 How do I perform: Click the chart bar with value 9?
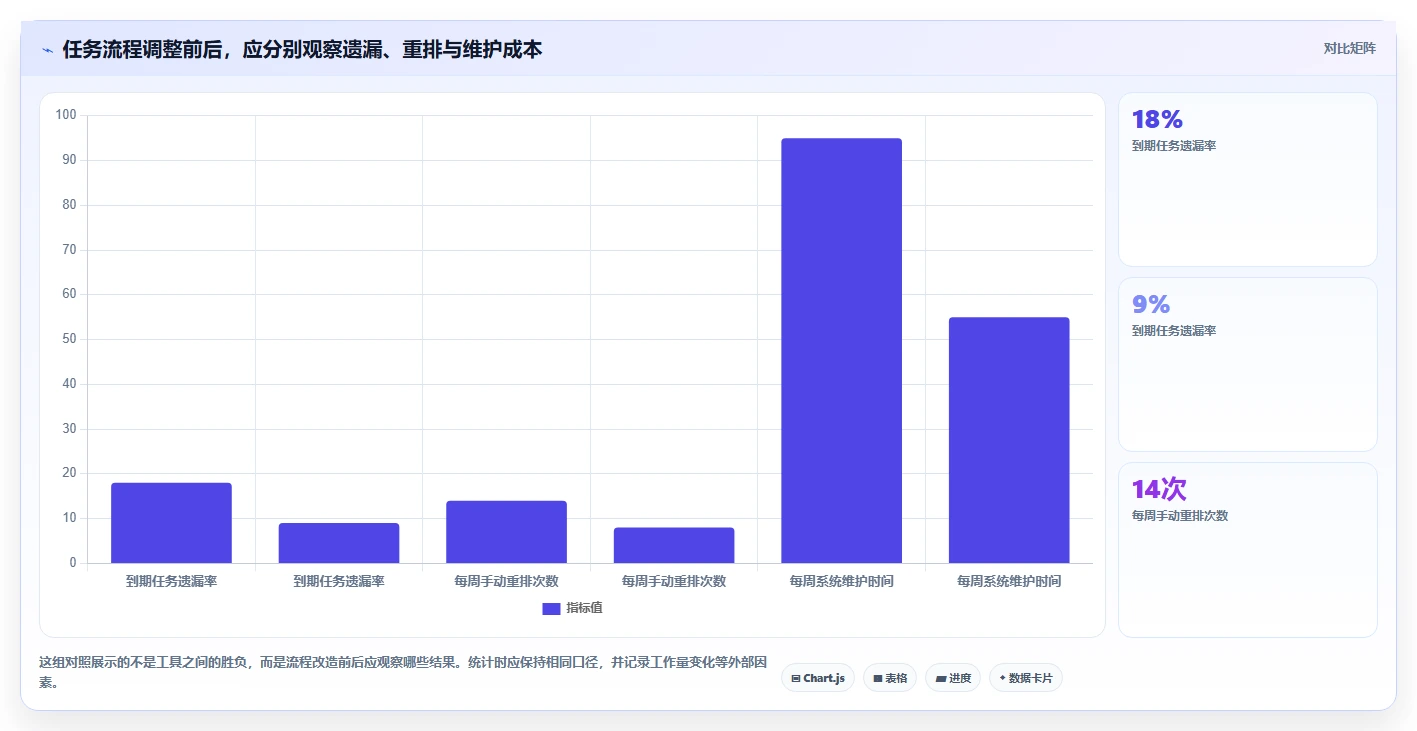pyautogui.click(x=339, y=543)
